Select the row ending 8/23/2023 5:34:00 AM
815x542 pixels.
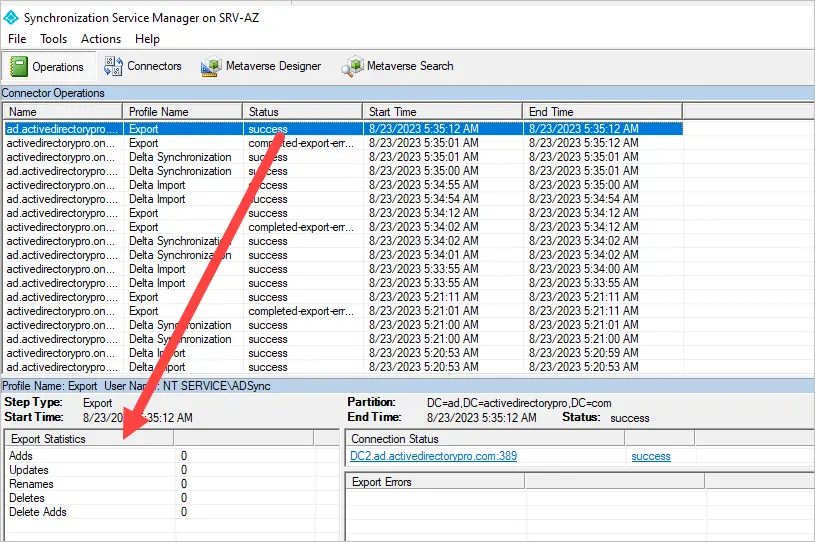343,269
